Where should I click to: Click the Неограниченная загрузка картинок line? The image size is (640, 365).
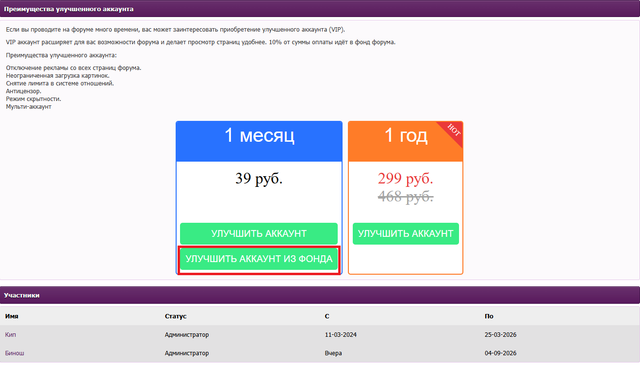point(58,76)
